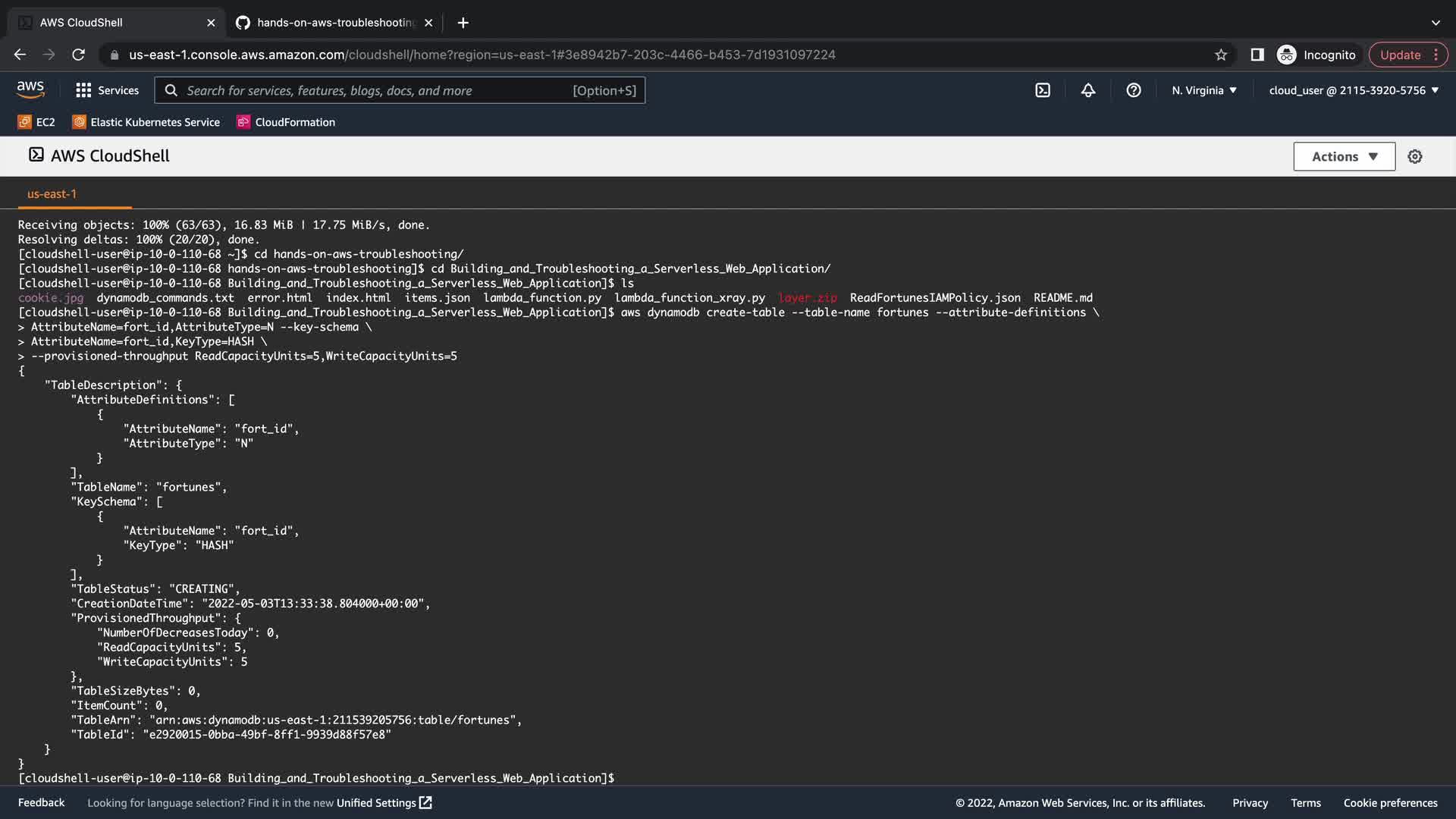This screenshot has height=819, width=1456.
Task: Open the Actions dropdown
Action: (x=1344, y=156)
